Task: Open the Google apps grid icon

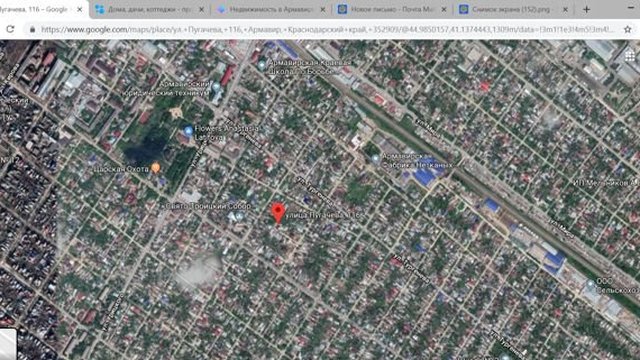Action: tap(630, 57)
